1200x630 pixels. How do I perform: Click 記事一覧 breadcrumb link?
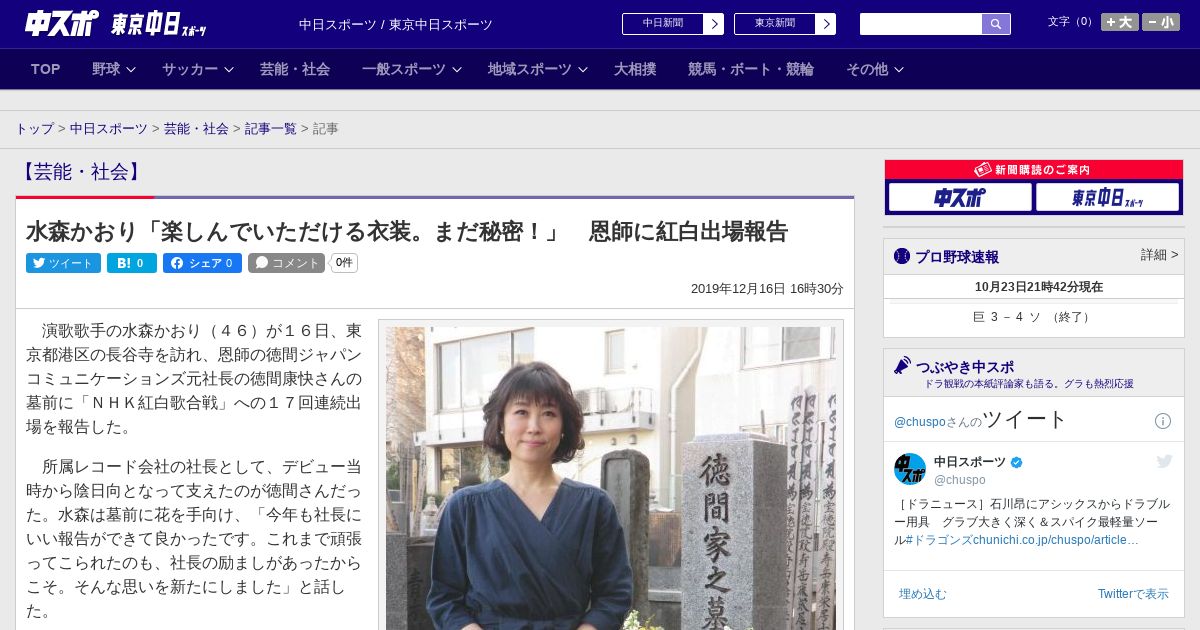pyautogui.click(x=271, y=129)
